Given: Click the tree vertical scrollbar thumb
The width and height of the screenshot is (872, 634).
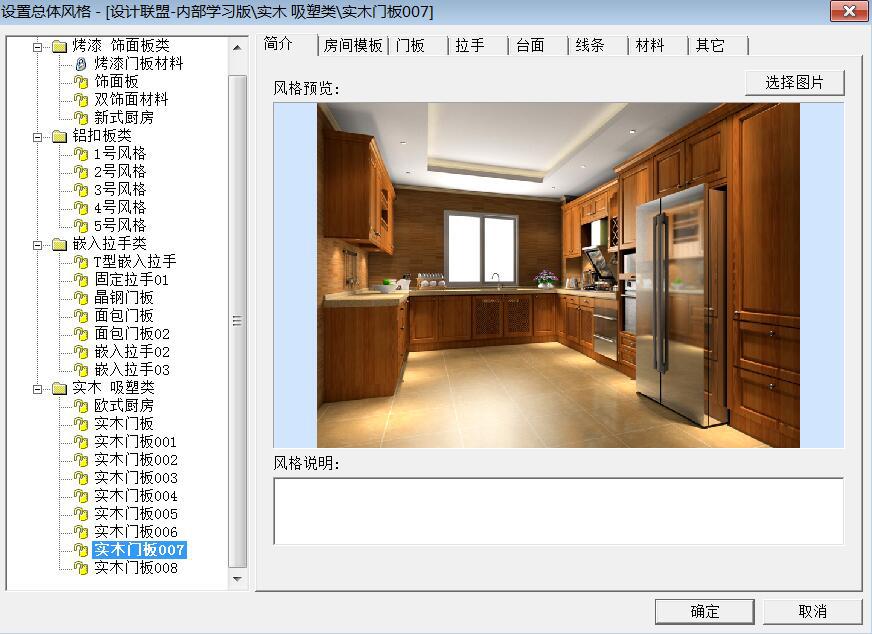Looking at the screenshot, I should 237,321.
